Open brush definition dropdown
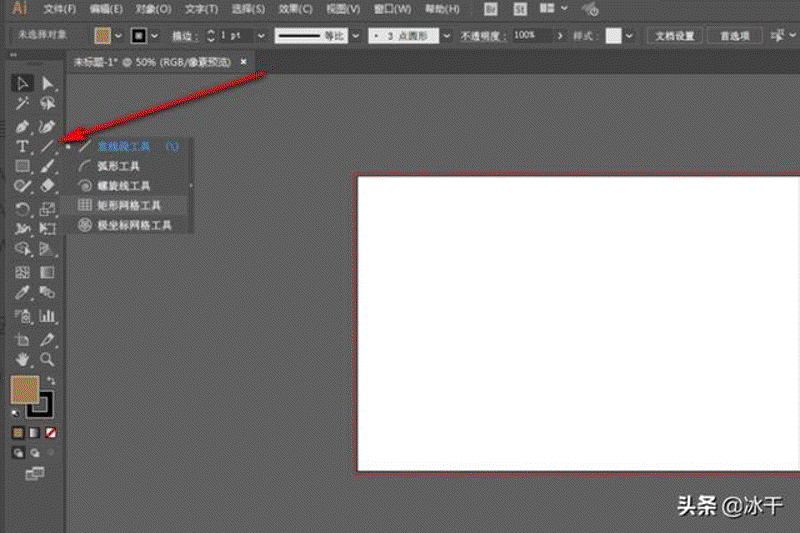 (446, 36)
